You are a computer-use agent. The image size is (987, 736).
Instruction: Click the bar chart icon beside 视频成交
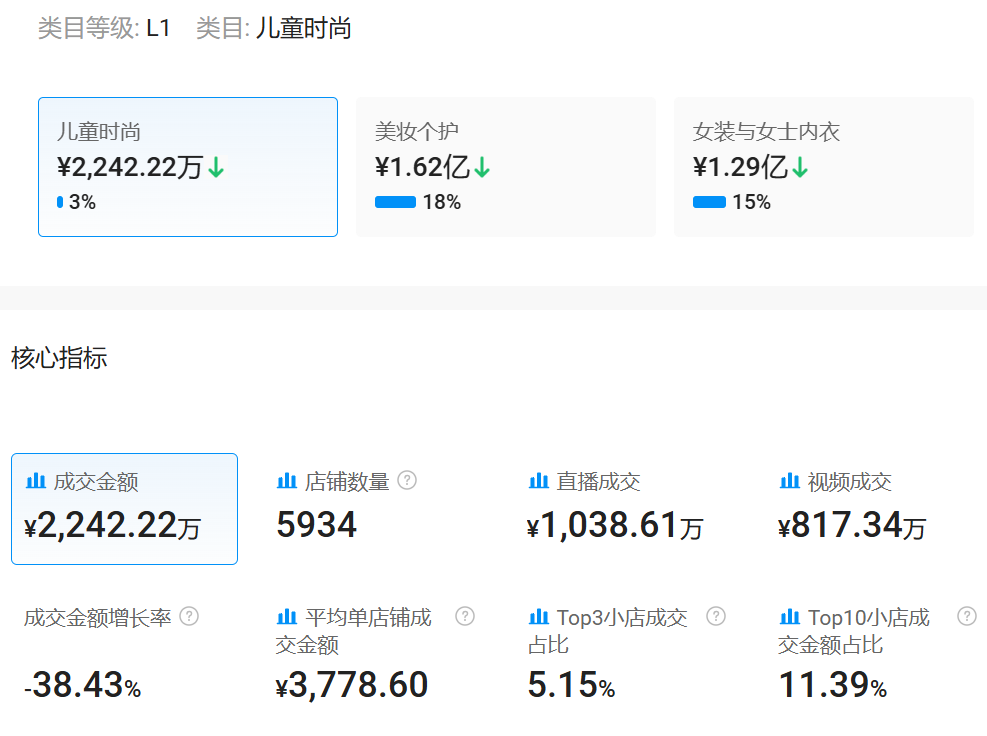[789, 480]
